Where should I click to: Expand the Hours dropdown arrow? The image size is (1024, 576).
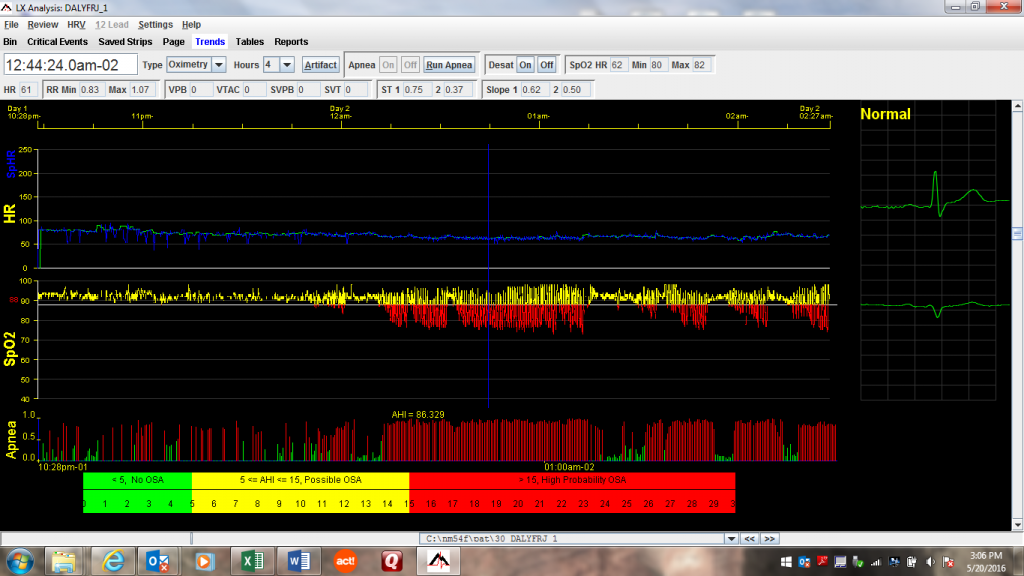pos(287,65)
